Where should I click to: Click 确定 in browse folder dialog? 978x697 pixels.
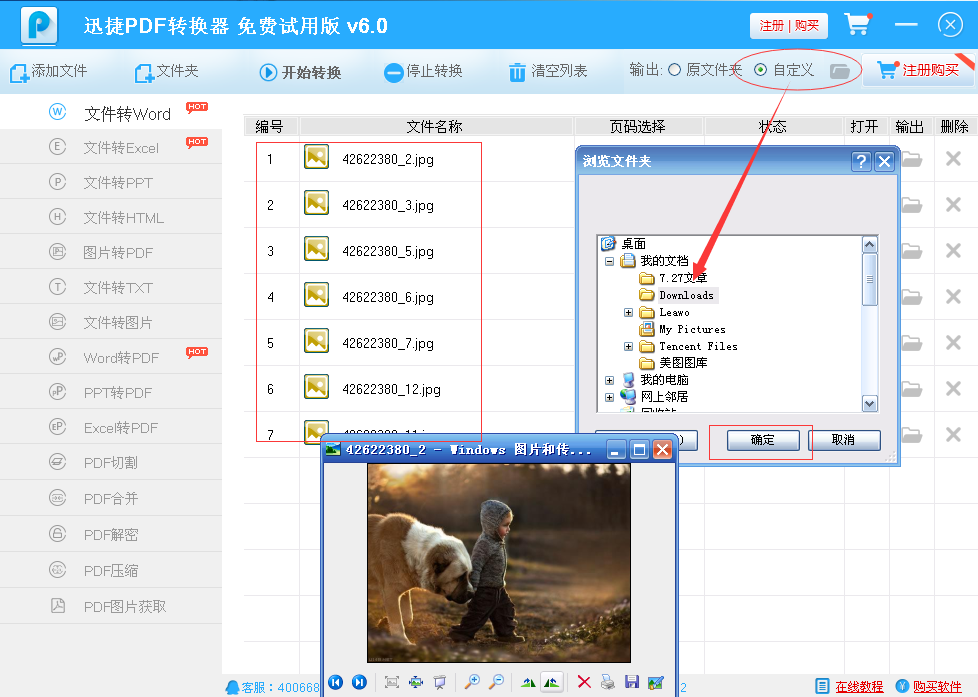[x=763, y=440]
